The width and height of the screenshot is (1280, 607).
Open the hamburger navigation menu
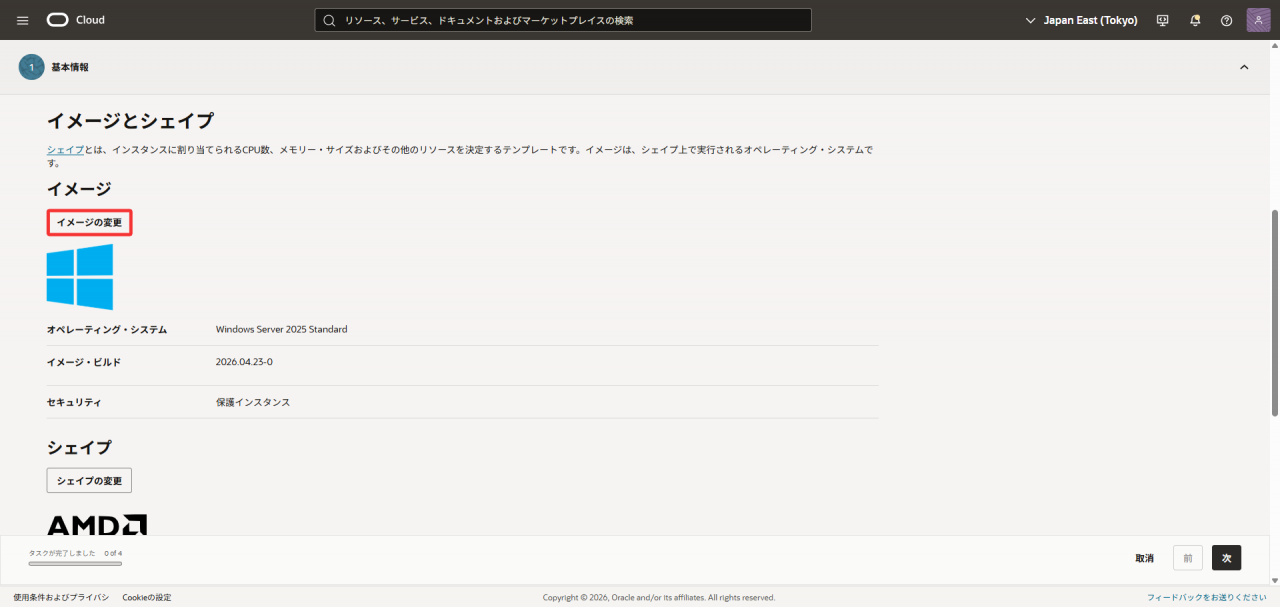tap(23, 20)
